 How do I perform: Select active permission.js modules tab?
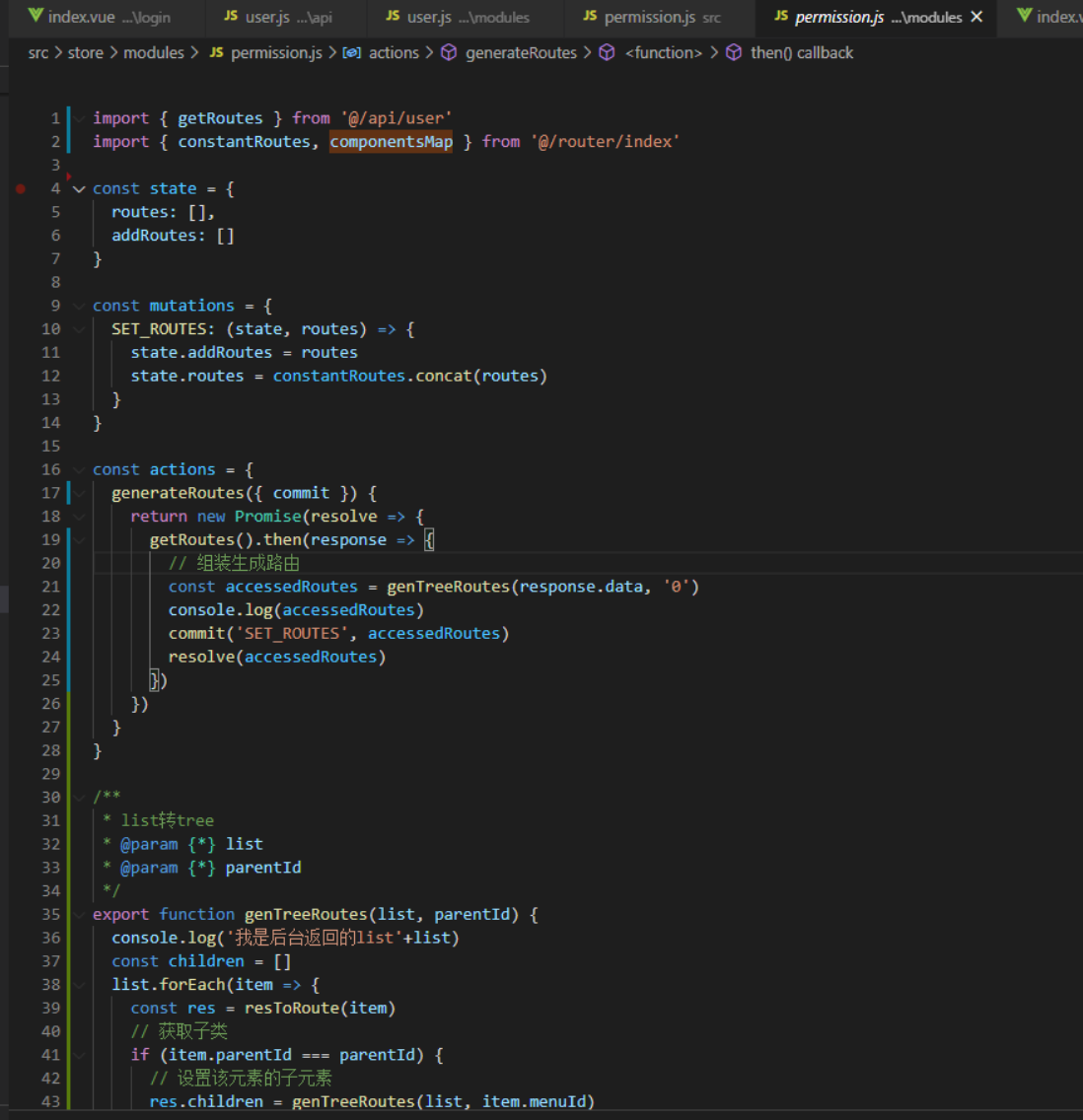pyautogui.click(x=877, y=17)
